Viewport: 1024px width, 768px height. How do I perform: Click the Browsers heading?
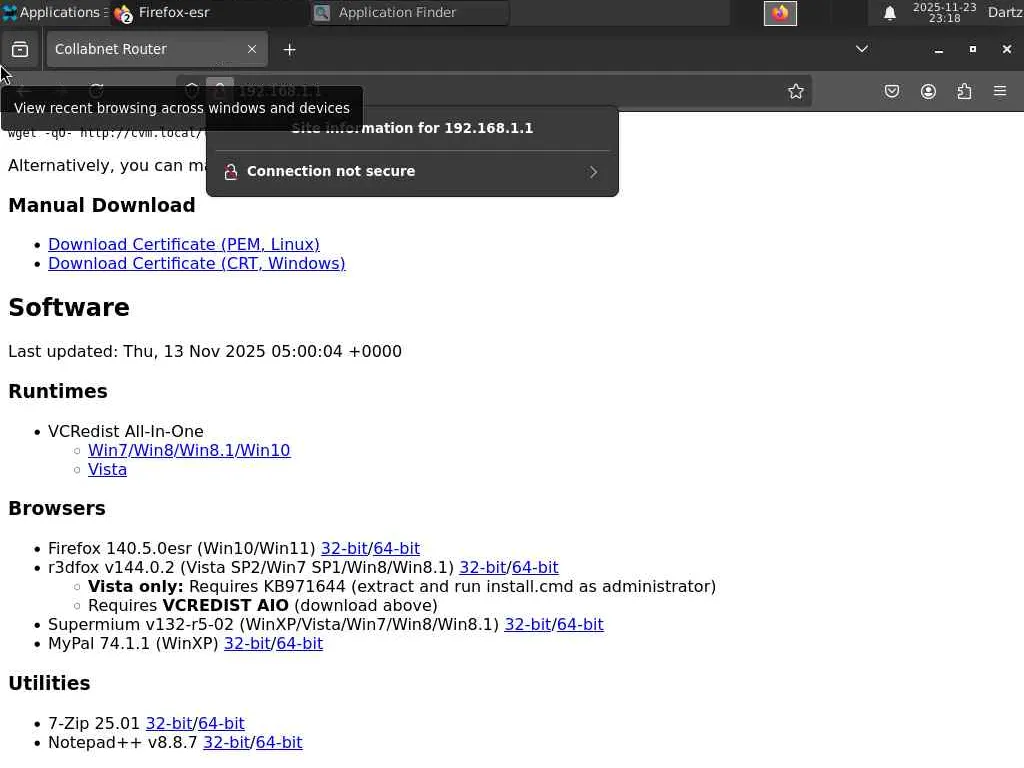click(57, 508)
